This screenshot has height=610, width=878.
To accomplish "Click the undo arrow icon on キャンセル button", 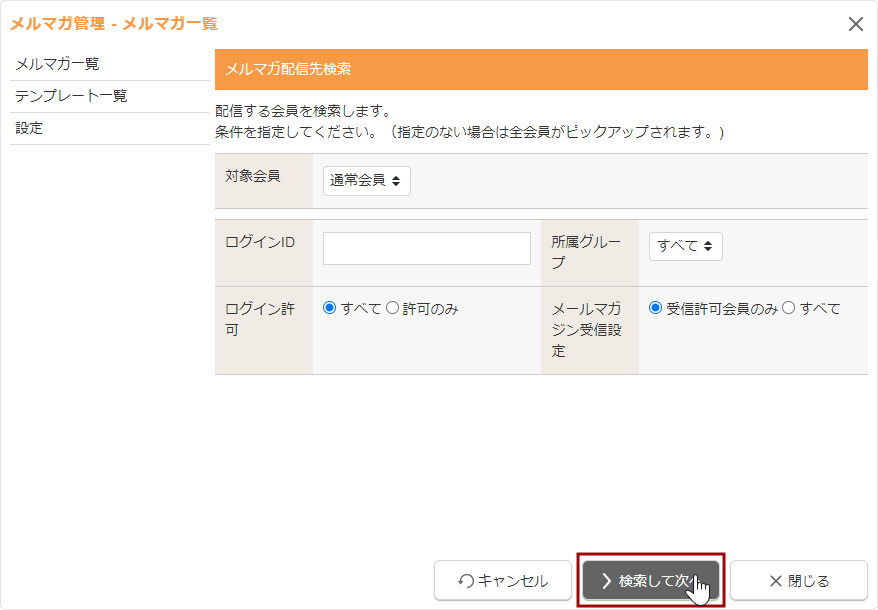I will coord(466,581).
